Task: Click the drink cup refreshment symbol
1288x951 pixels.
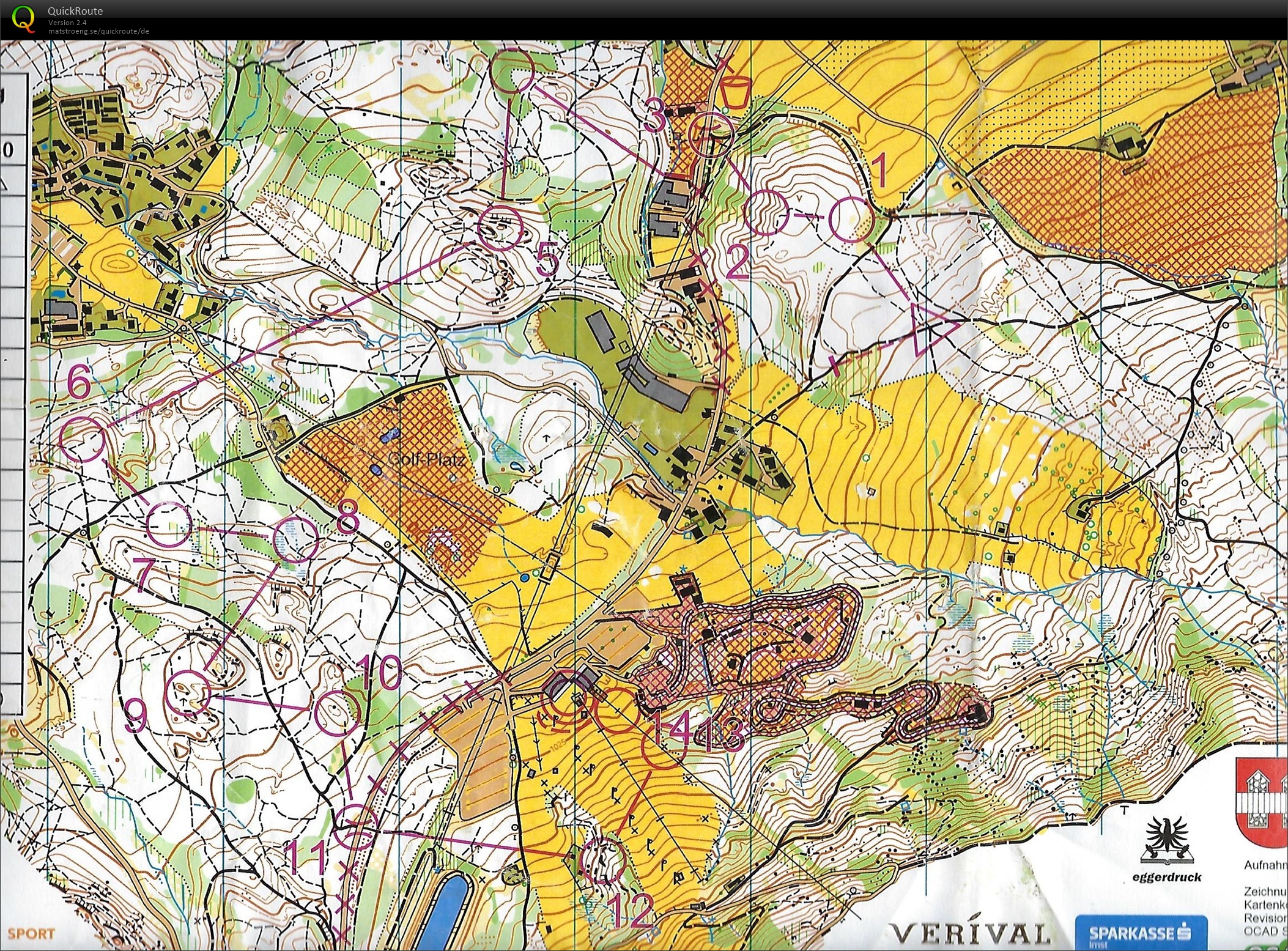Action: 735,92
